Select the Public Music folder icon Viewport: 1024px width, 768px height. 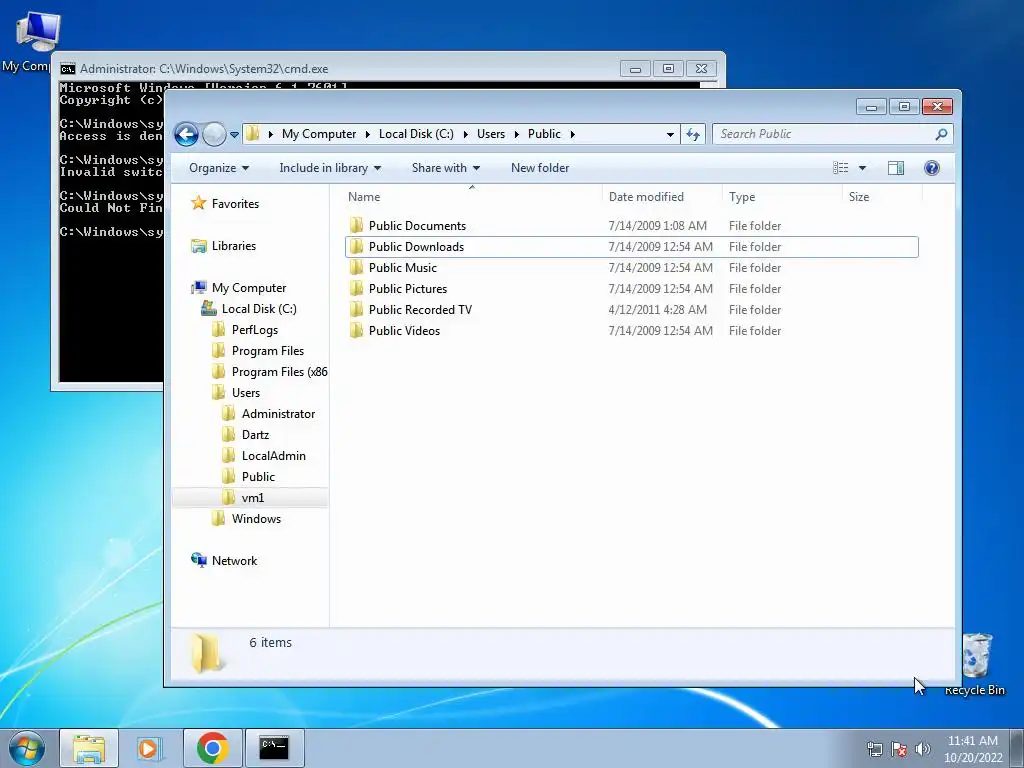(357, 268)
